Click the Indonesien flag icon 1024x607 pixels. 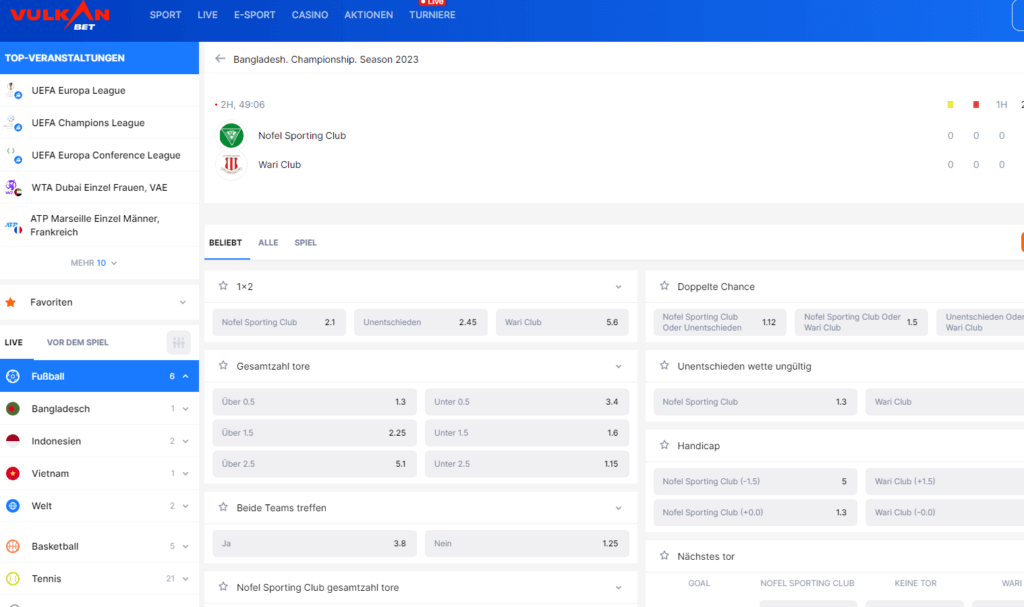pyautogui.click(x=13, y=441)
